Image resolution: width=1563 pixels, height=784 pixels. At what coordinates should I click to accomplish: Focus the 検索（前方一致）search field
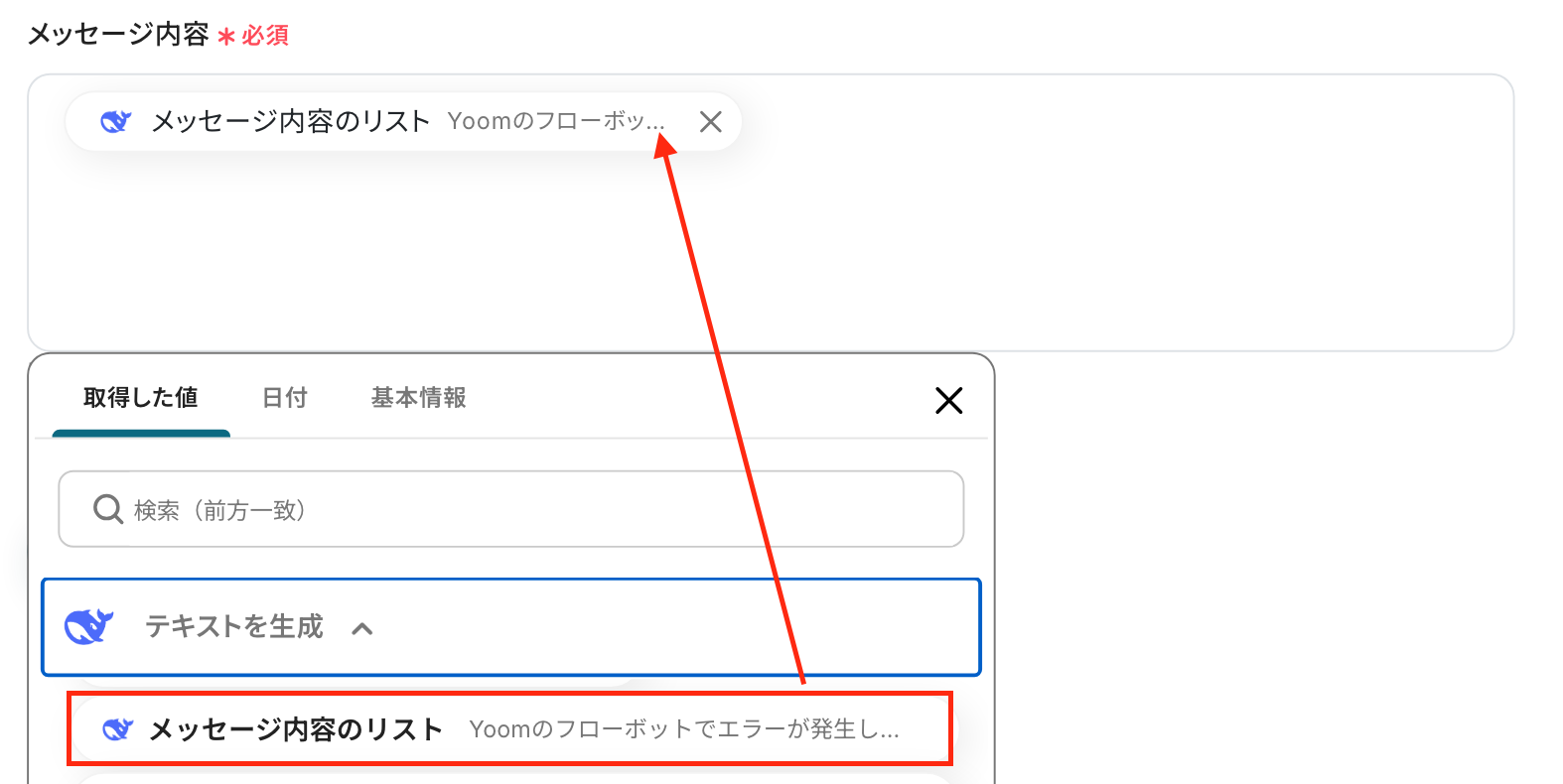point(511,509)
